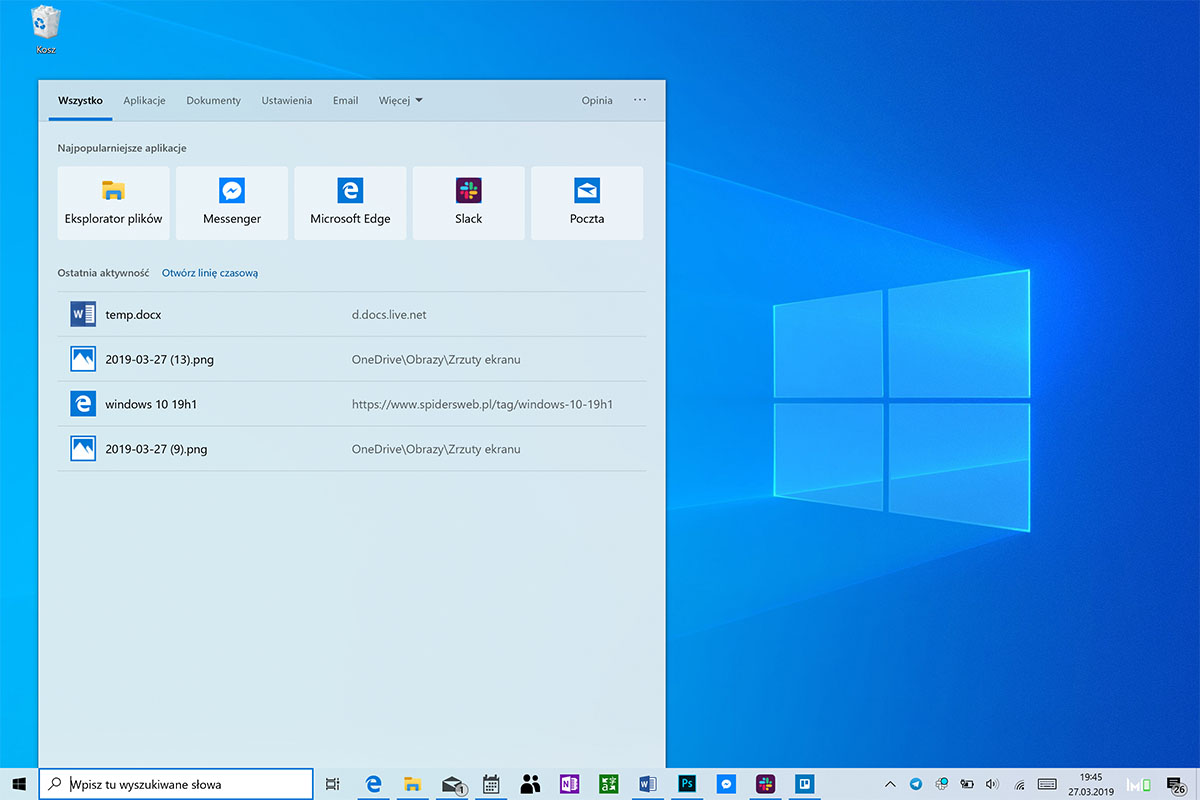Switch to the Dokumenty tab

point(213,100)
